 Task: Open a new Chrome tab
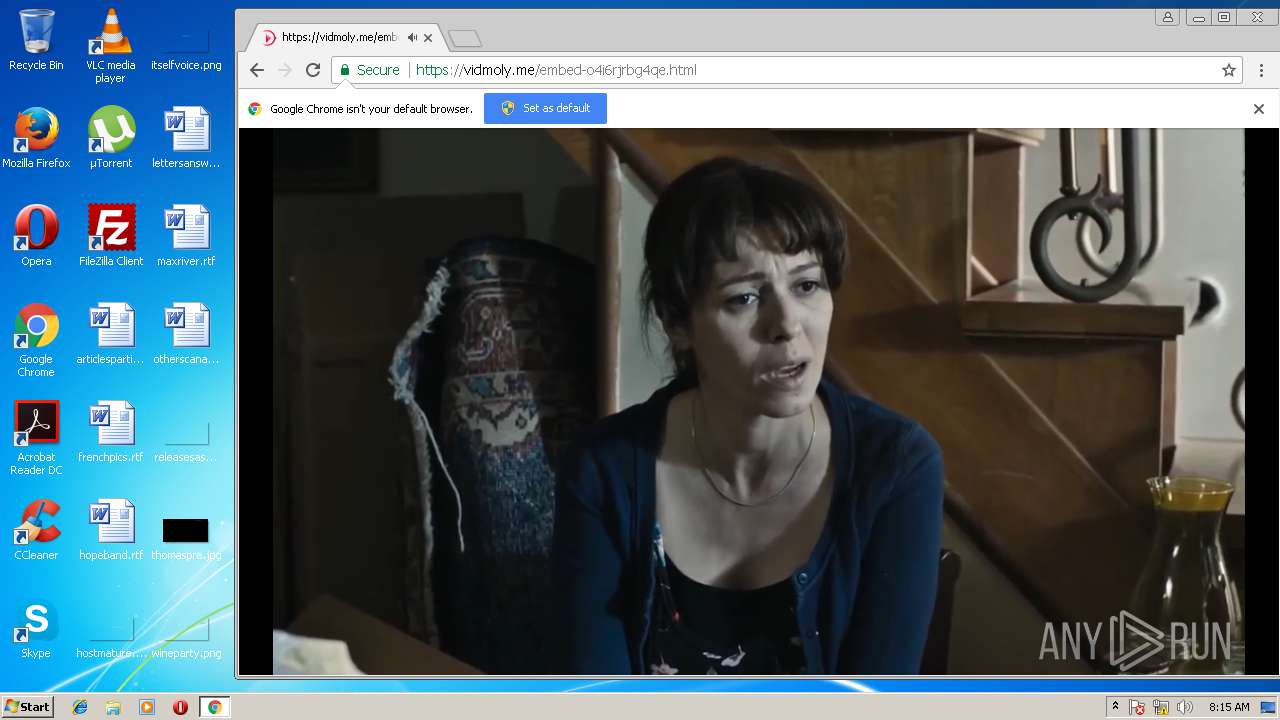coord(465,38)
